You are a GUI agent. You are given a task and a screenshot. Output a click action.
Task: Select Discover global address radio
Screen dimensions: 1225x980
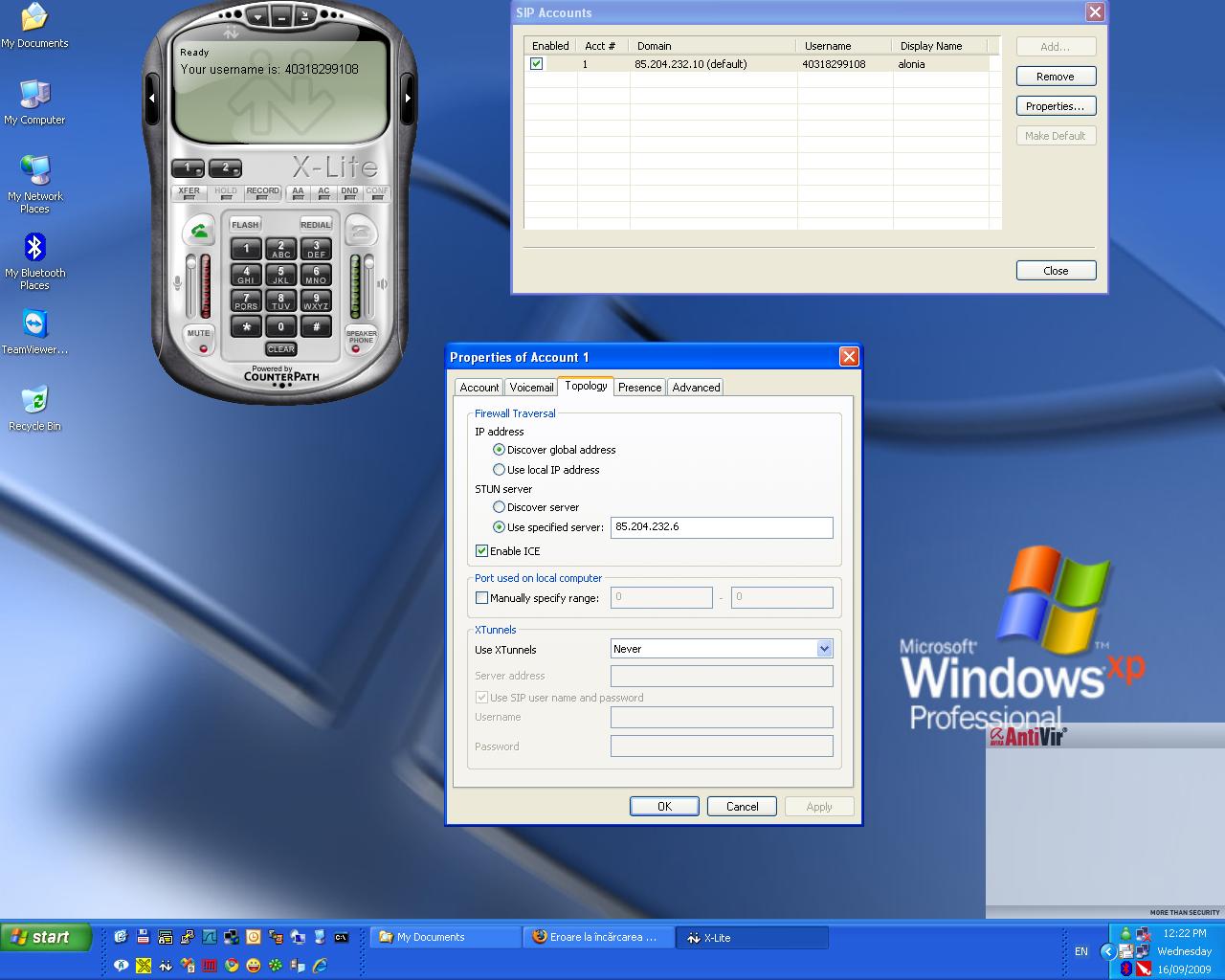[499, 450]
